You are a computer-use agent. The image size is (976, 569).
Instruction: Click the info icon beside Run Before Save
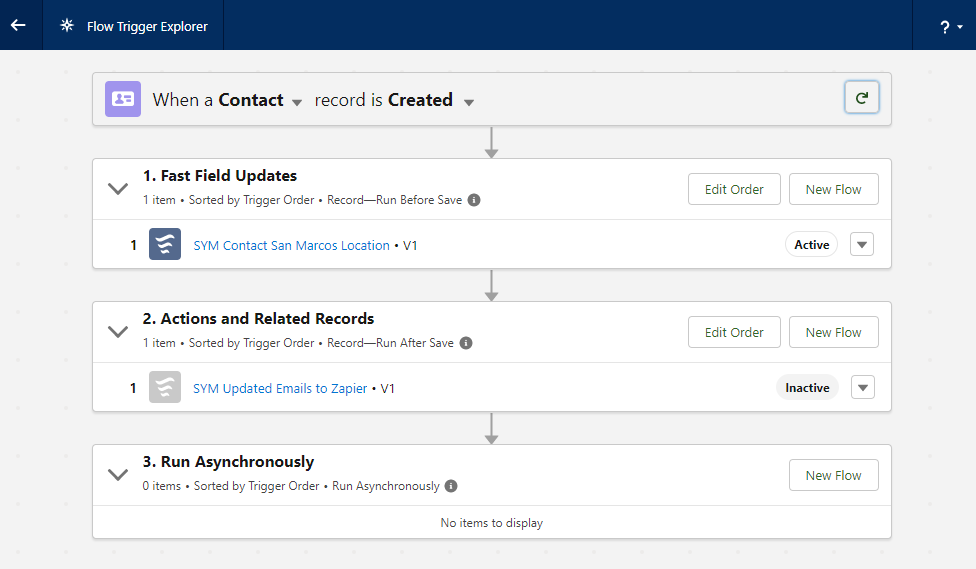[474, 200]
